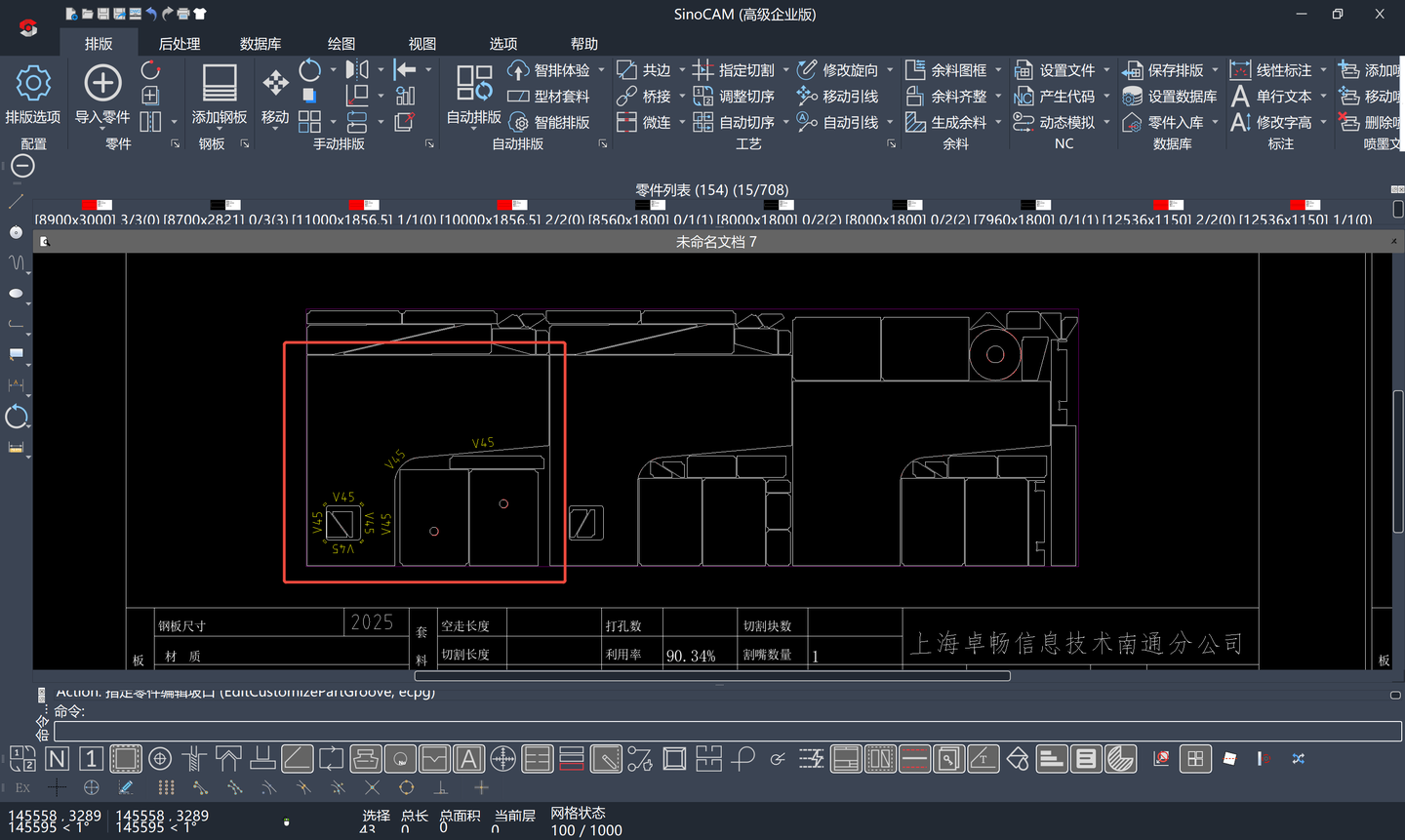Screen dimensions: 1405x840
Task: Open the 手动排版 group dialog launcher
Action: [429, 143]
